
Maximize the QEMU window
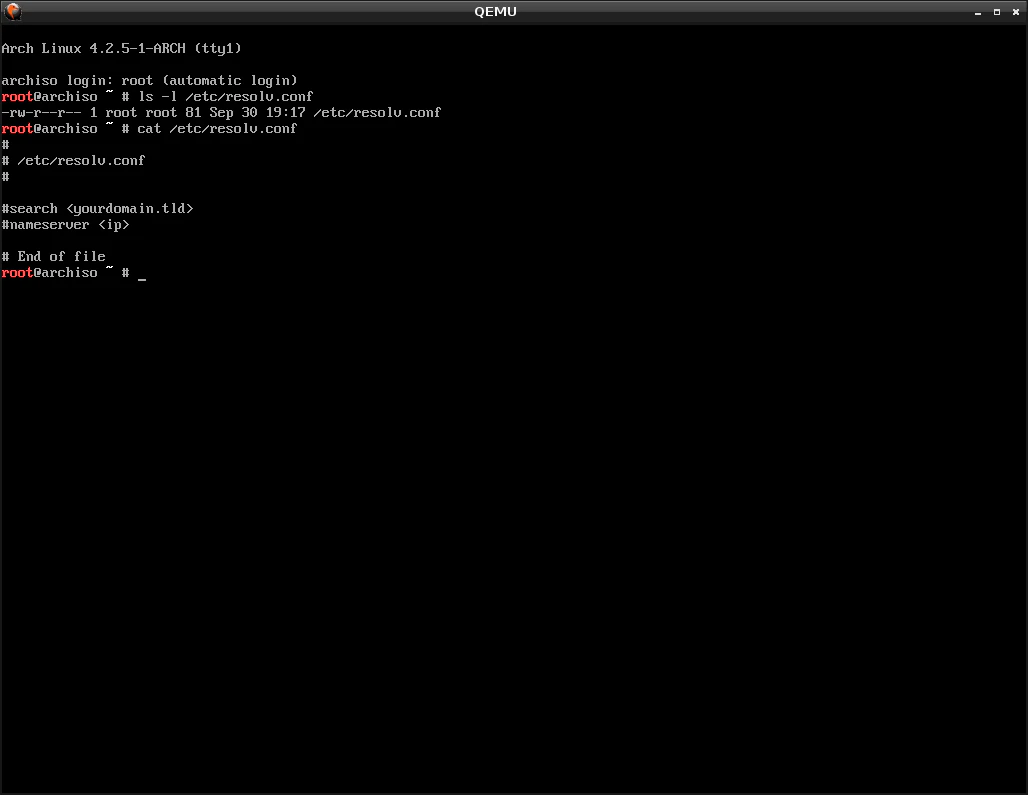click(997, 12)
